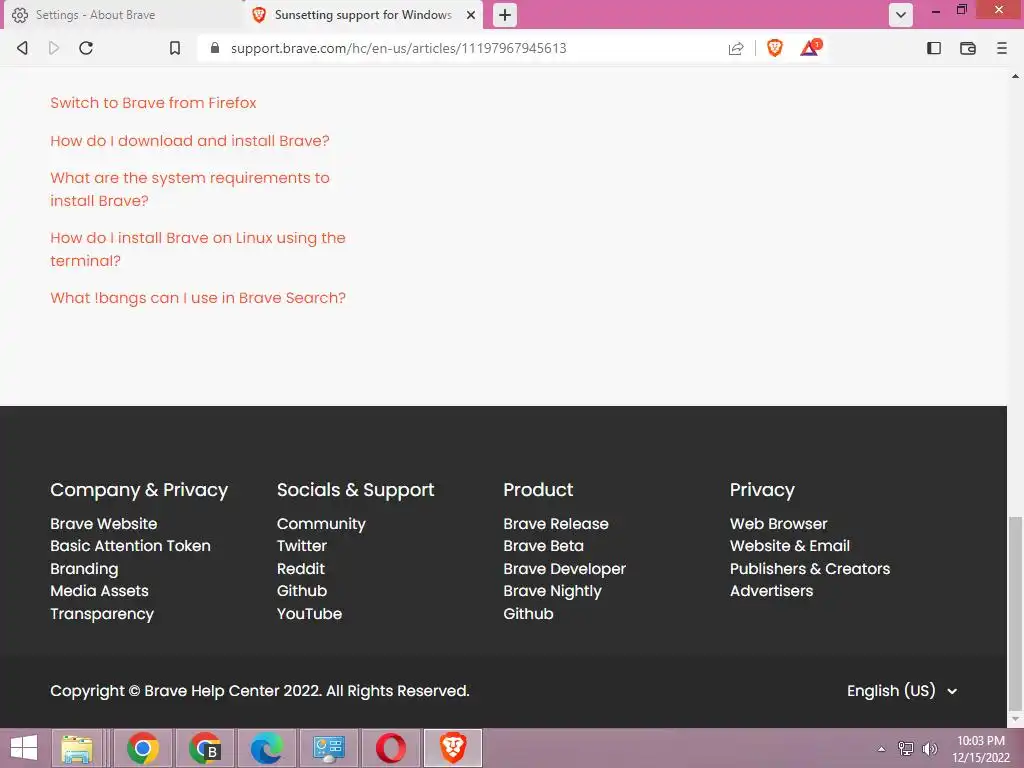This screenshot has height=768, width=1024.
Task: Switch to the Settings - About Brave tab
Action: click(123, 15)
